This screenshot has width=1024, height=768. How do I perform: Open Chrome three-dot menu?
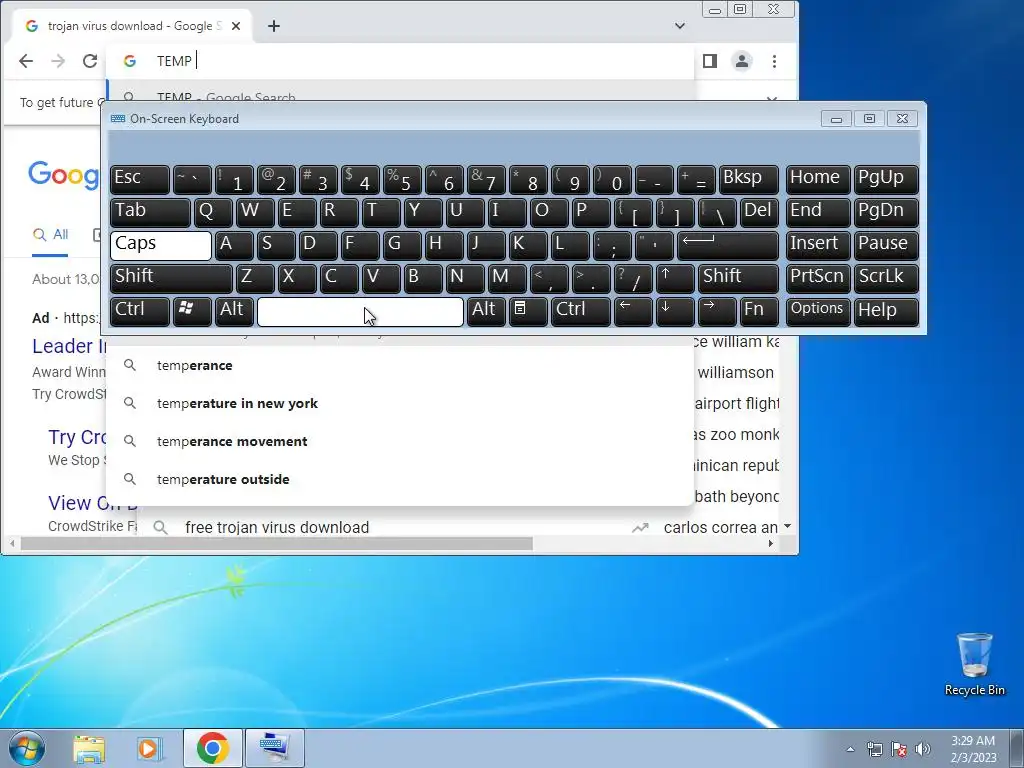[x=775, y=61]
